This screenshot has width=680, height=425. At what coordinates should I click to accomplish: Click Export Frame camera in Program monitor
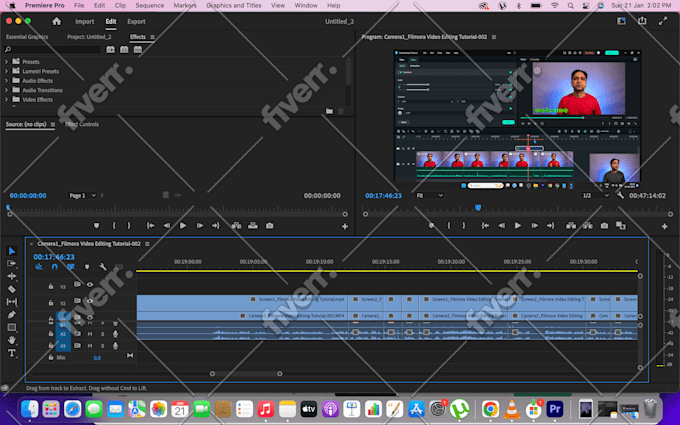pos(604,226)
